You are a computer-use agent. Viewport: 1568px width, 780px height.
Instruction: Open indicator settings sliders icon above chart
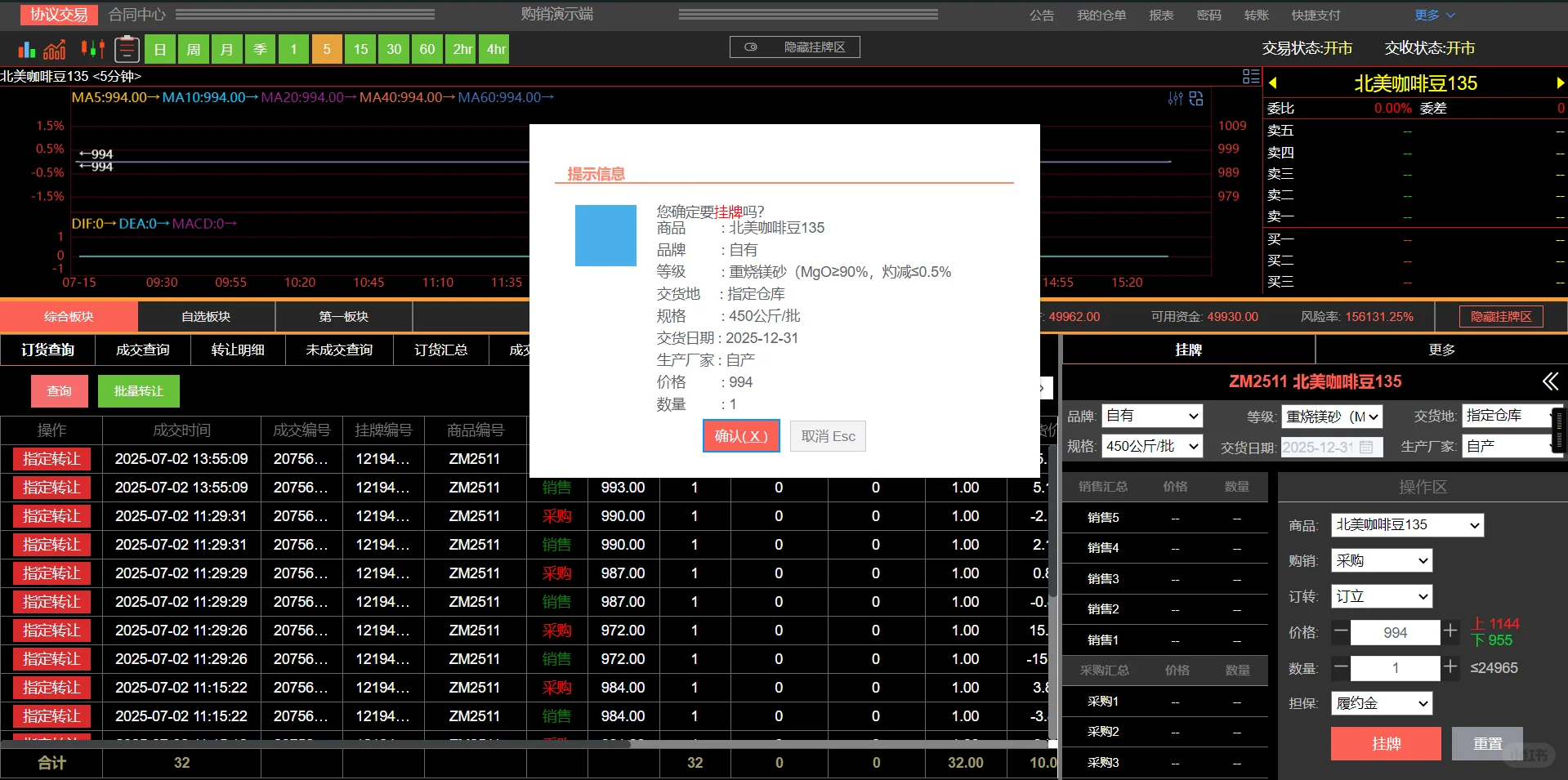1175,99
